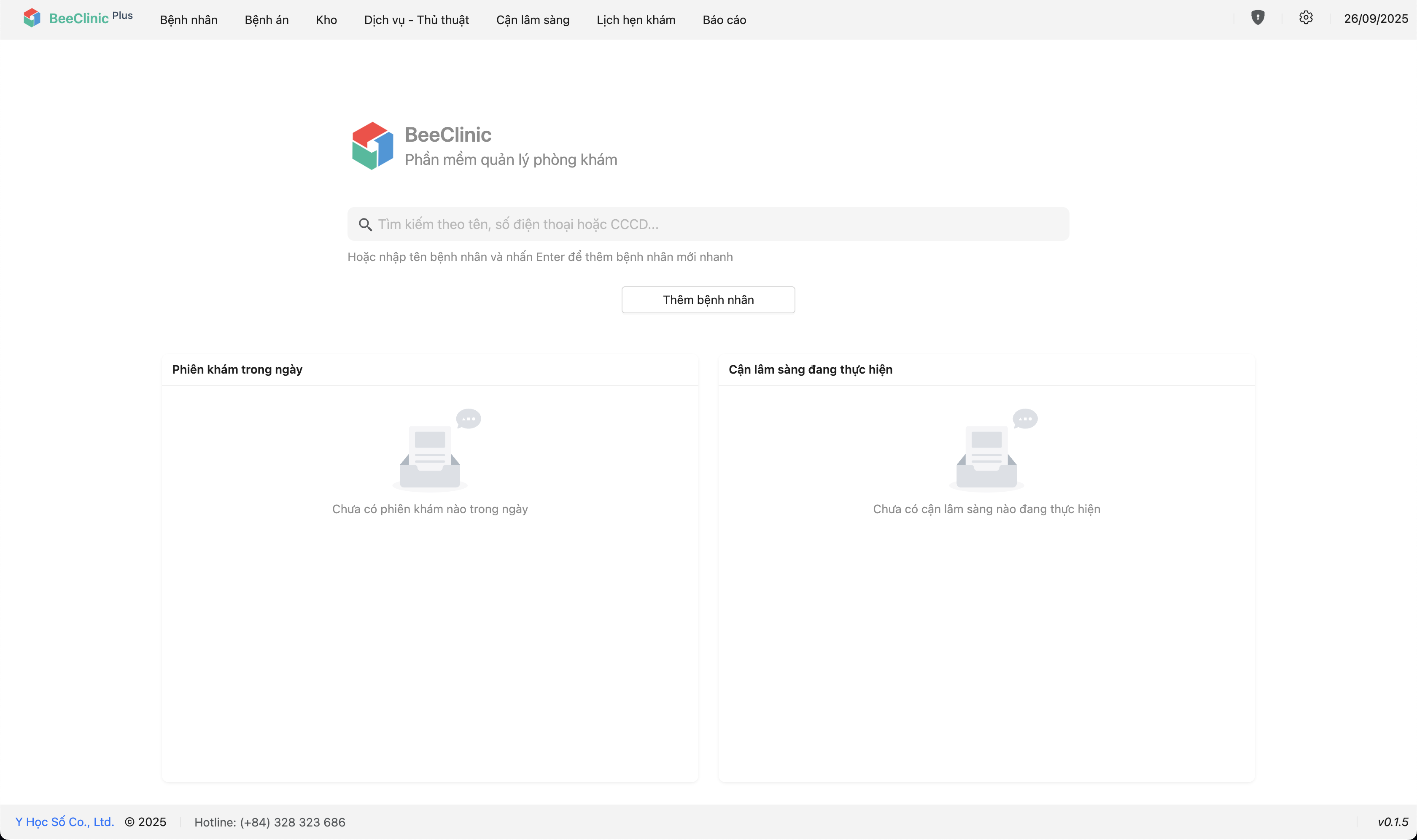Open settings via the gear icon
Screen dimensions: 1417x840
click(x=1306, y=18)
